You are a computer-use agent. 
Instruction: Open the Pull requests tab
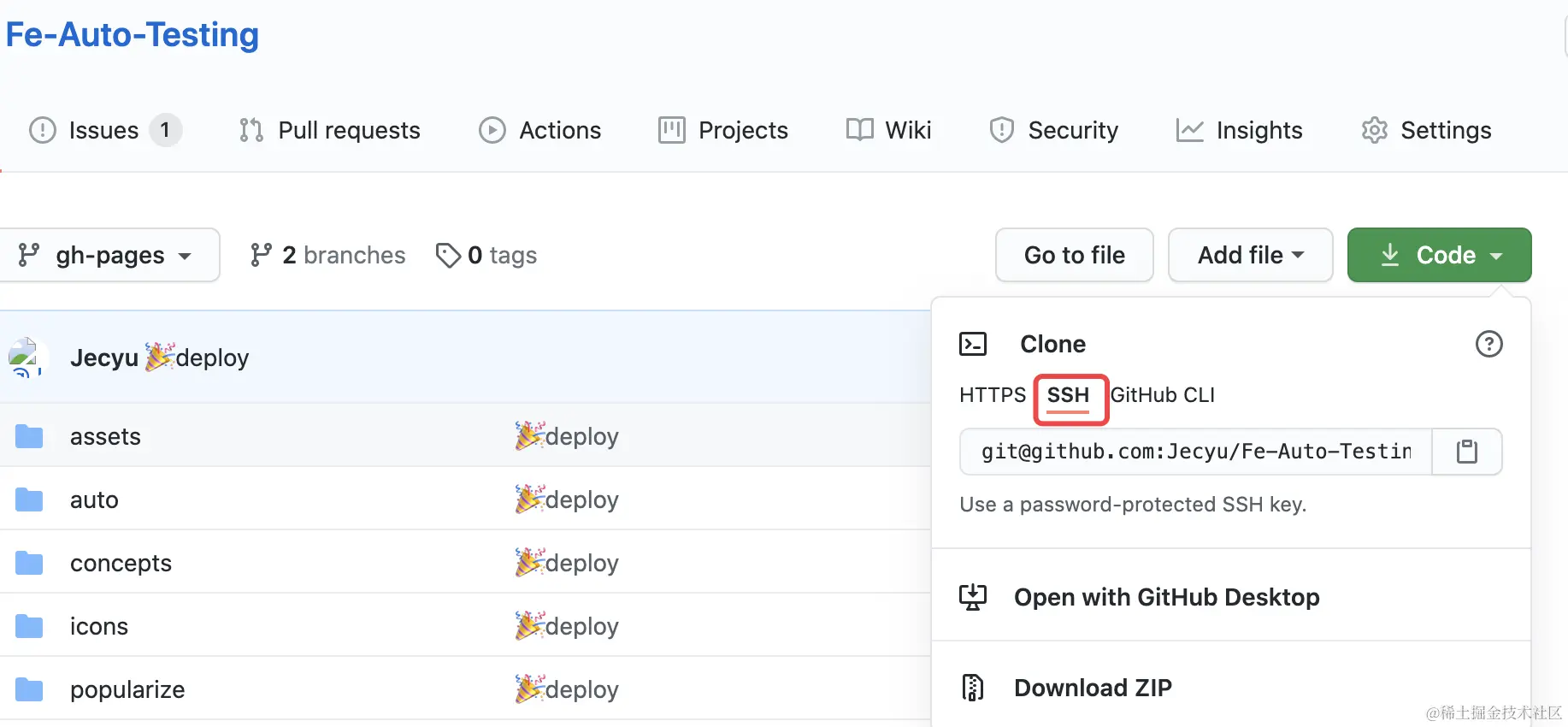coord(330,130)
